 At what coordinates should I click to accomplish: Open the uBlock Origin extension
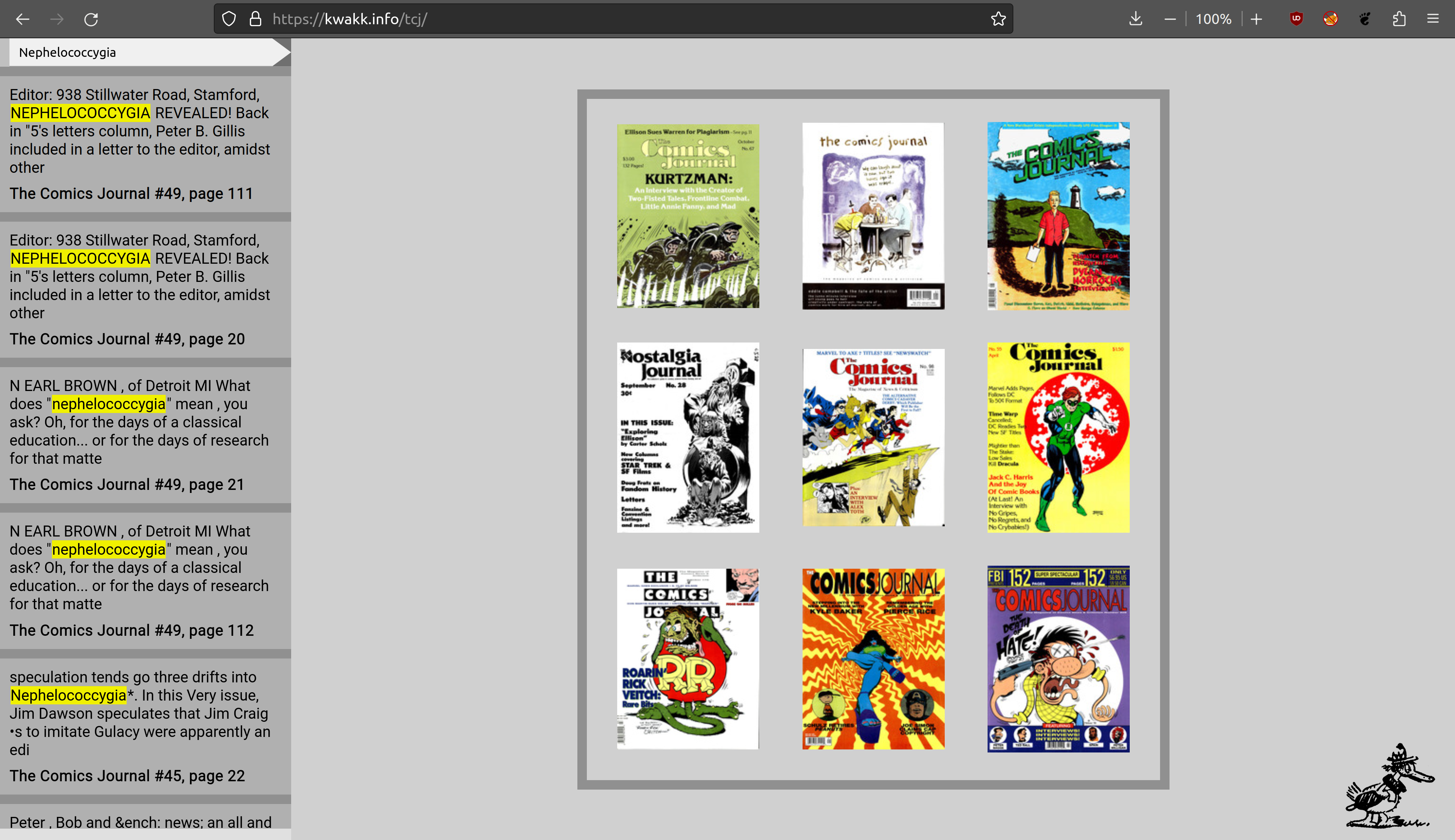pyautogui.click(x=1296, y=19)
